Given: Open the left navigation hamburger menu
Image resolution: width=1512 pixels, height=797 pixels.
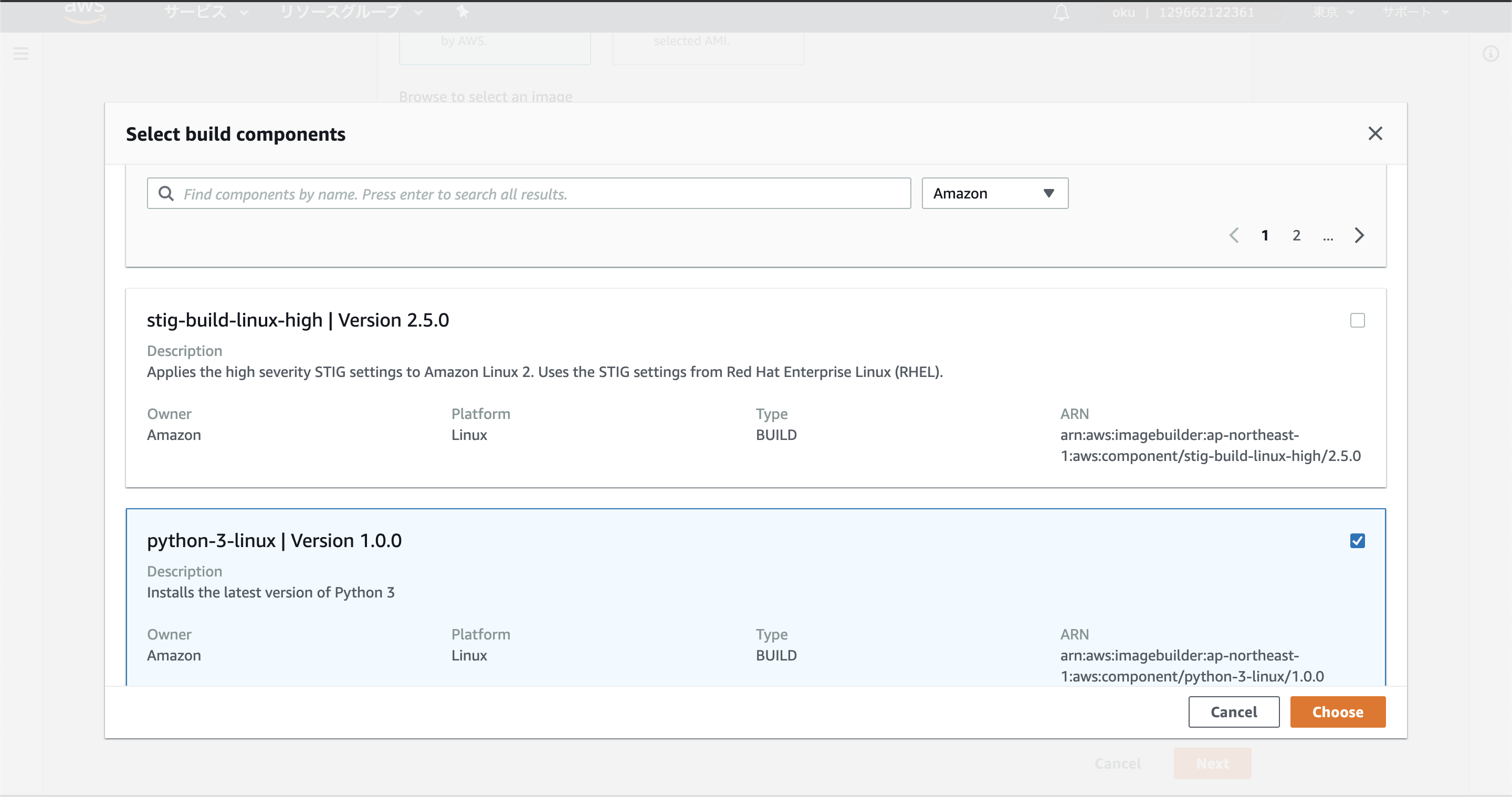Looking at the screenshot, I should pos(21,54).
